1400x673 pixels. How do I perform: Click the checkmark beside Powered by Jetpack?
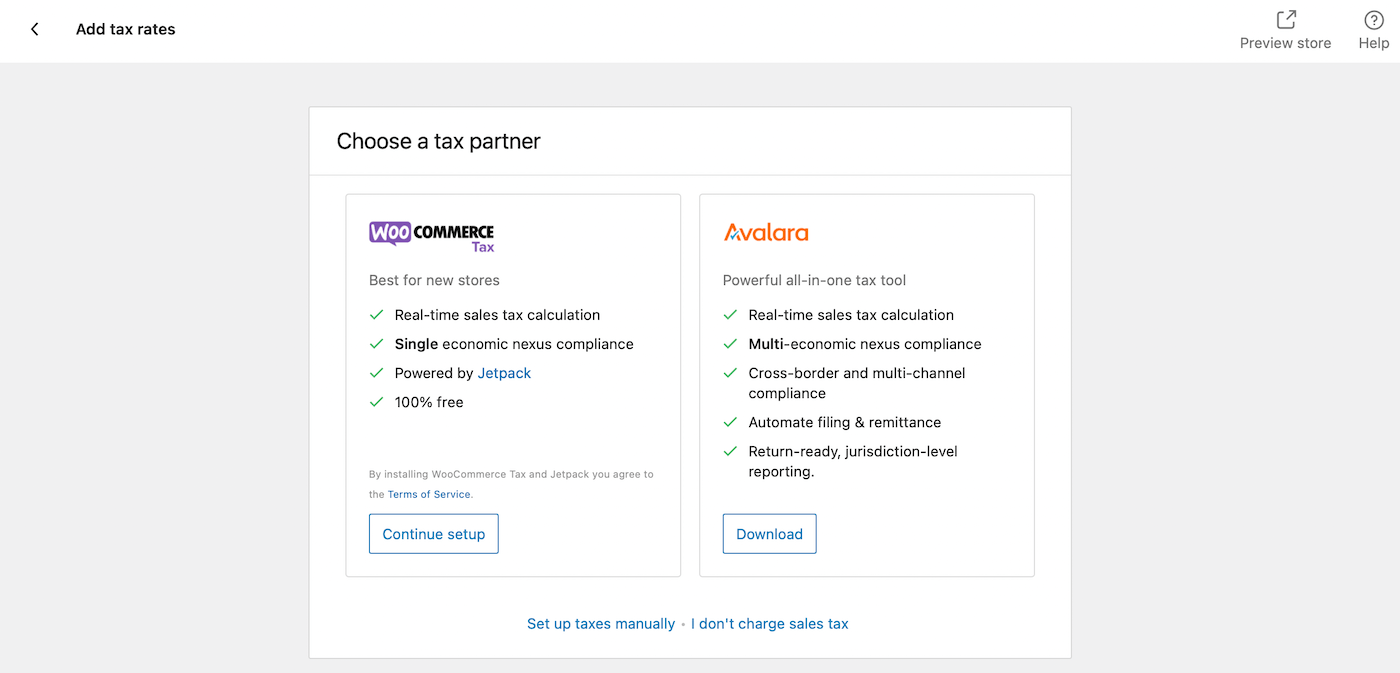[377, 373]
